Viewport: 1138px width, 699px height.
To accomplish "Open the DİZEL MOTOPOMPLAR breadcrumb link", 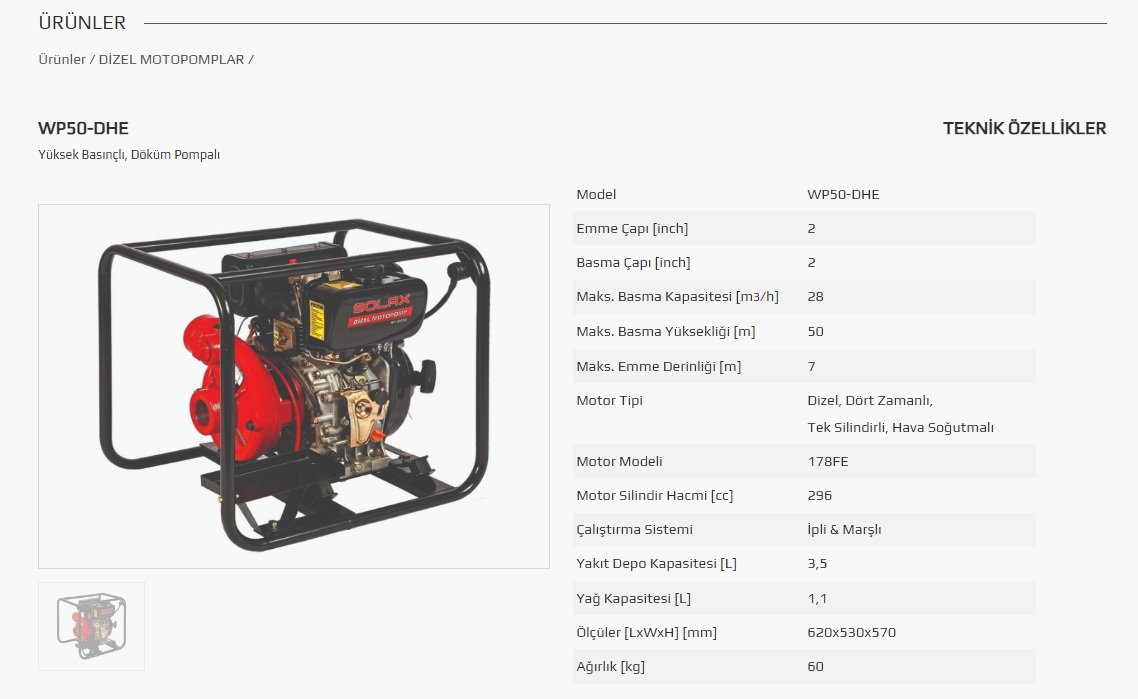I will [171, 60].
